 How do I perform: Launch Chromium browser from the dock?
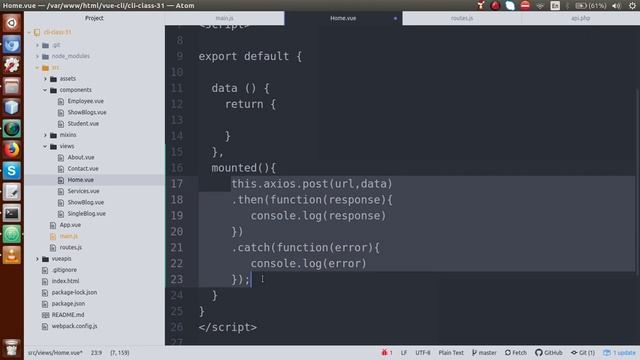(x=11, y=44)
